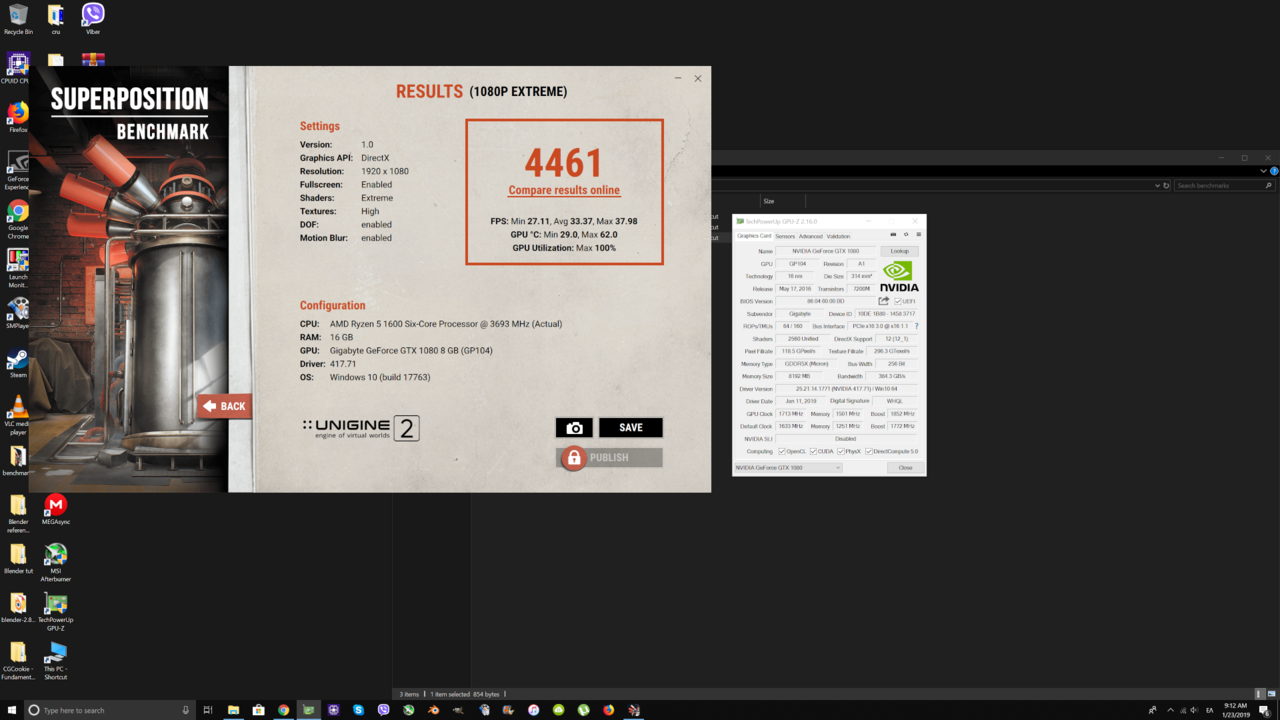Toggle the DirectCompute 5.0 checkbox in GPU-Z
The height and width of the screenshot is (720, 1280).
click(x=869, y=451)
